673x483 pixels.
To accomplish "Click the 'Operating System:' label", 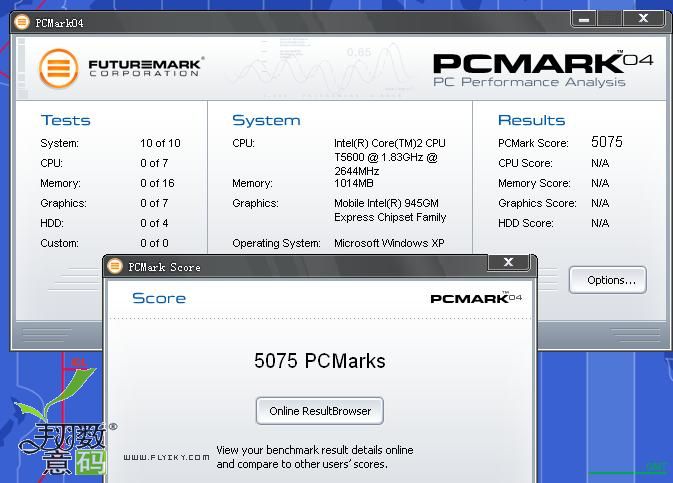I will tap(276, 243).
